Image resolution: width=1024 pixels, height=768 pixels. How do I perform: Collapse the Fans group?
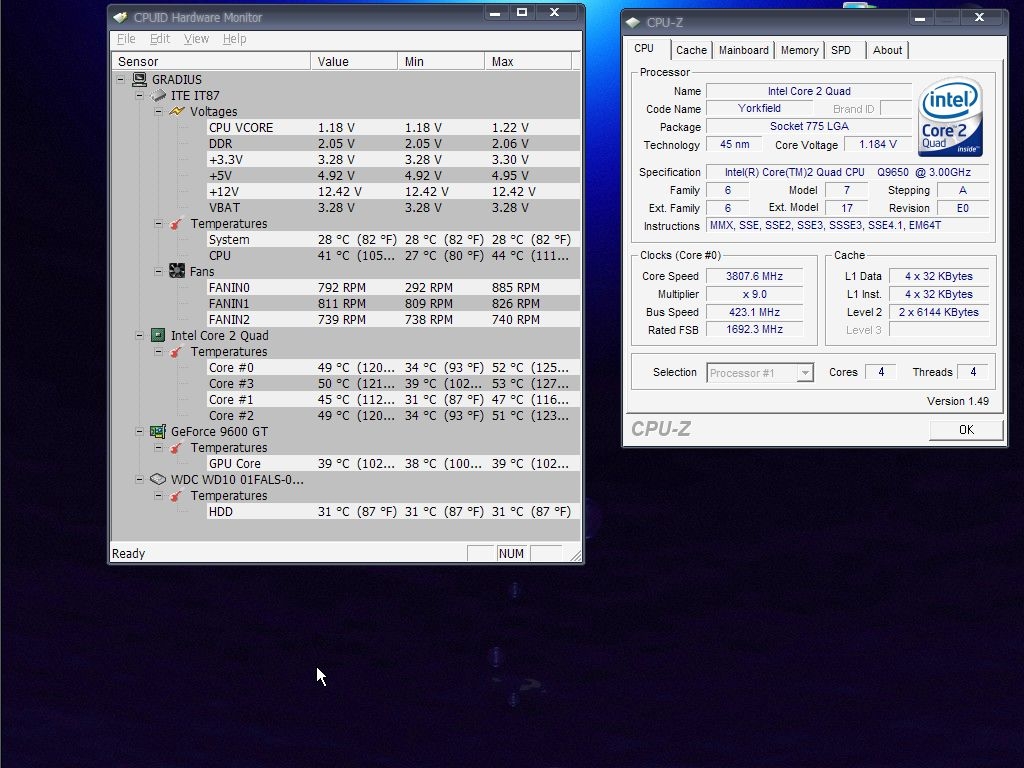(159, 271)
